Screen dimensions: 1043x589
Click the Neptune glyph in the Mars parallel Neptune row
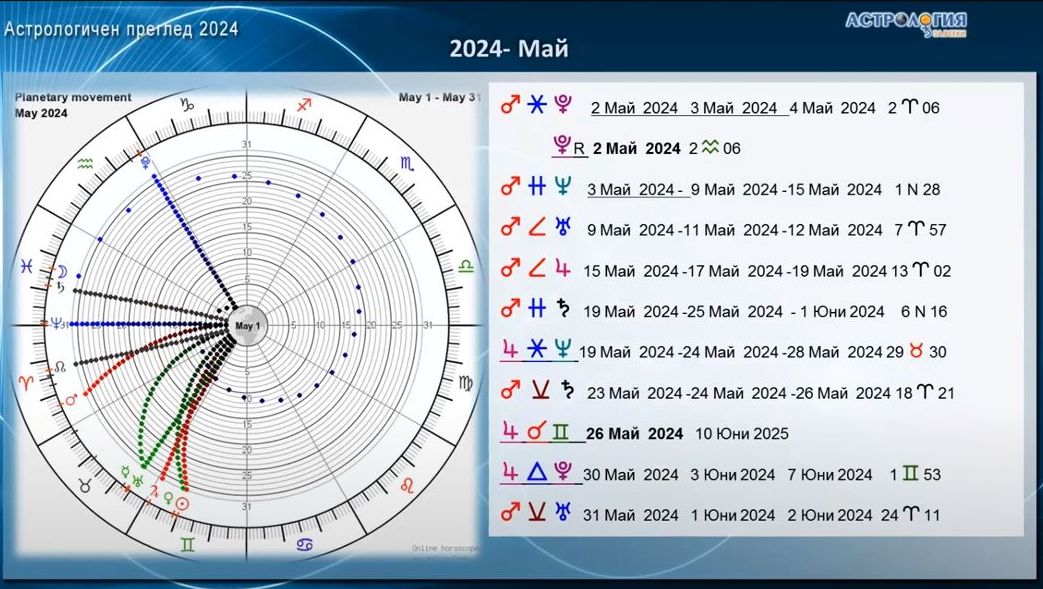[x=563, y=186]
